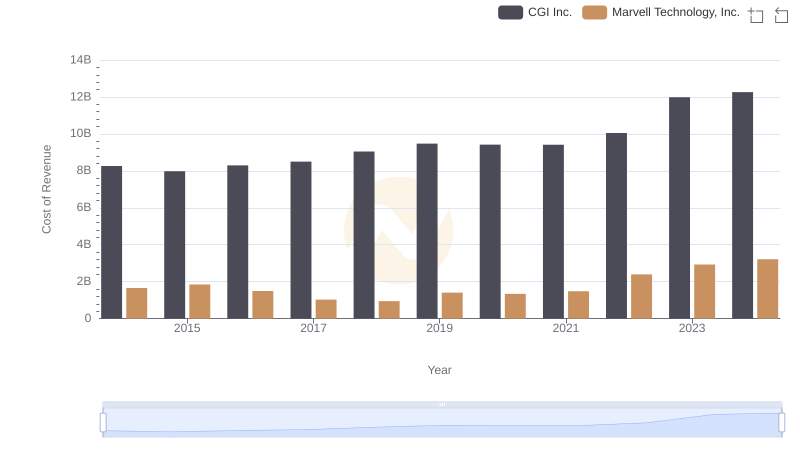
Task: Click the CGI Inc. bar for 2019
Action: pos(427,231)
